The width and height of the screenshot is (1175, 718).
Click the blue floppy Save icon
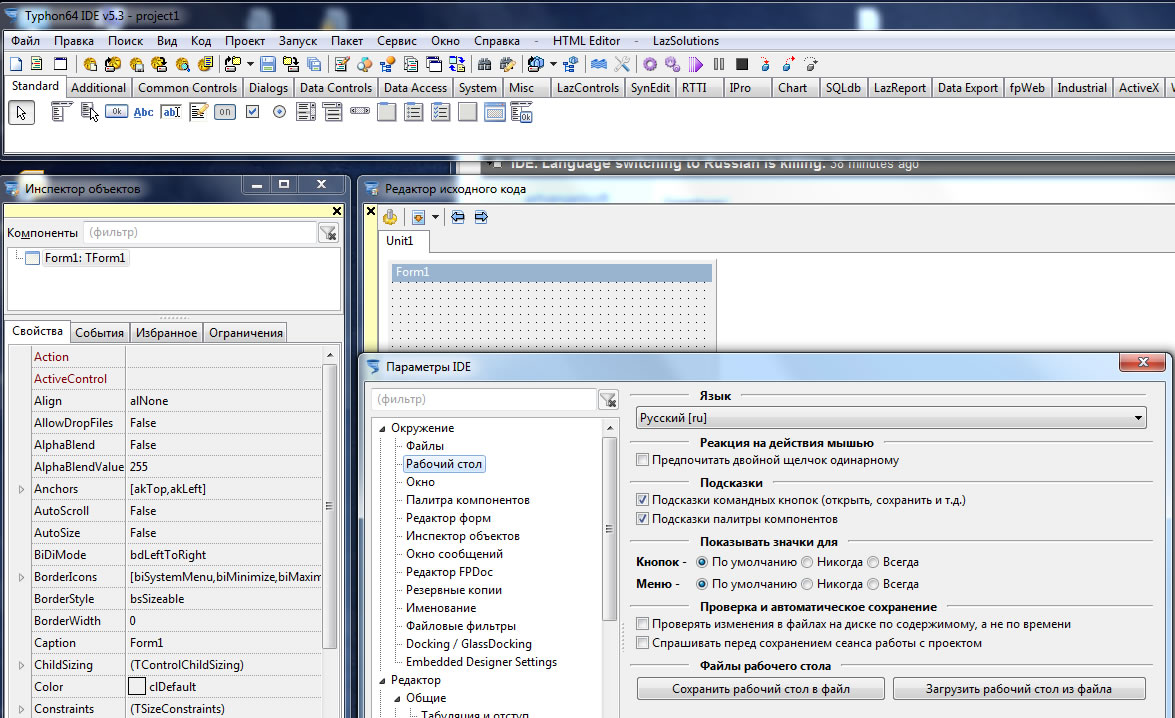268,64
